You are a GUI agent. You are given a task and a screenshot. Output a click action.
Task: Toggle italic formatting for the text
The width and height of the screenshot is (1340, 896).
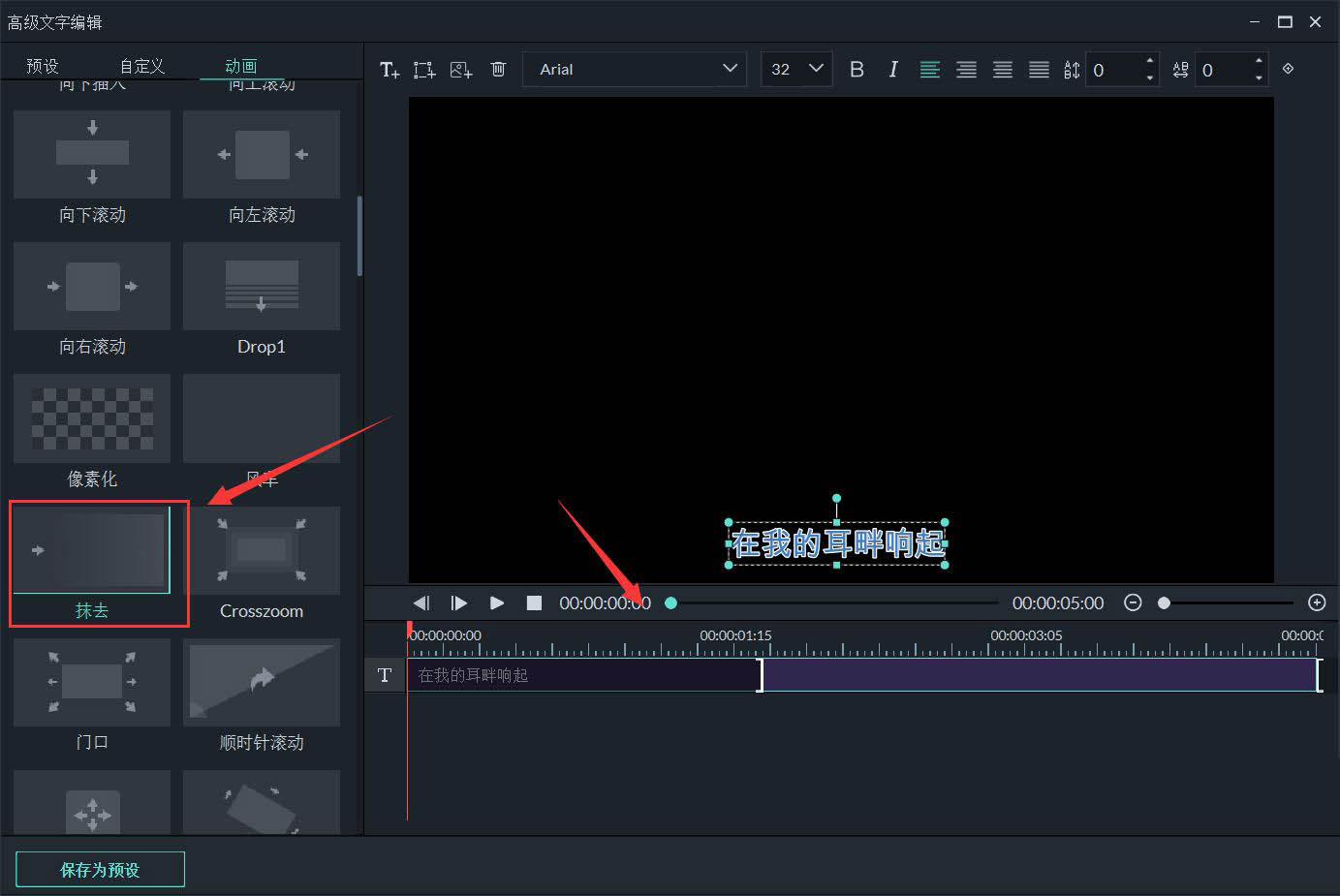(x=892, y=69)
